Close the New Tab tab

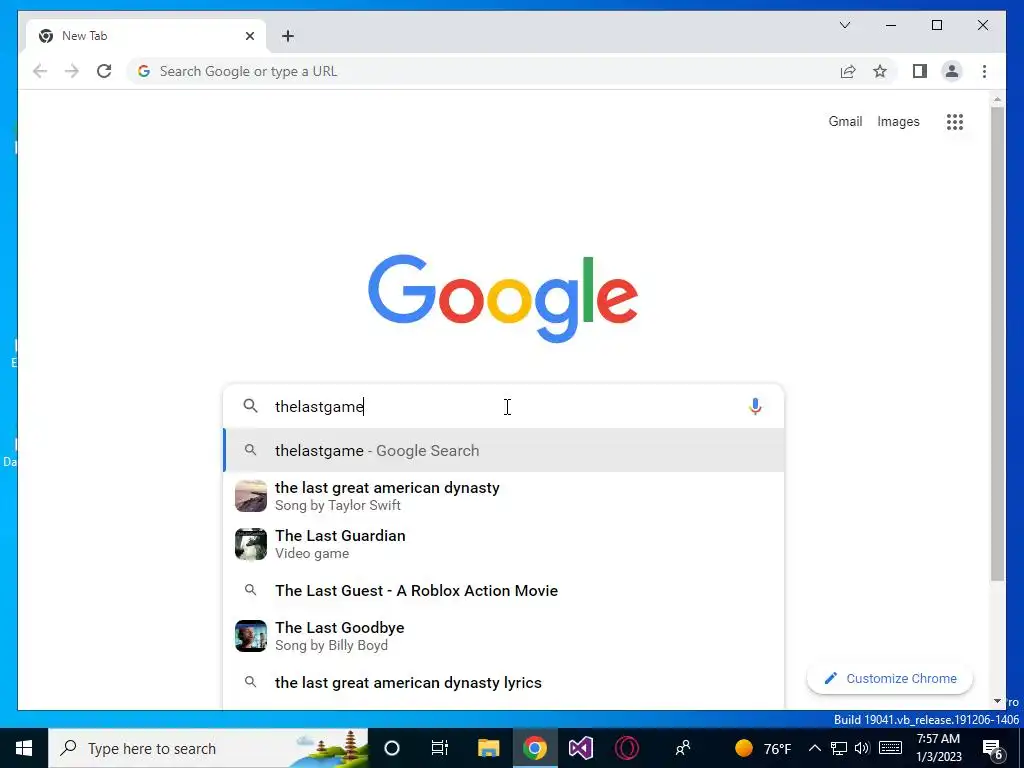pos(249,36)
